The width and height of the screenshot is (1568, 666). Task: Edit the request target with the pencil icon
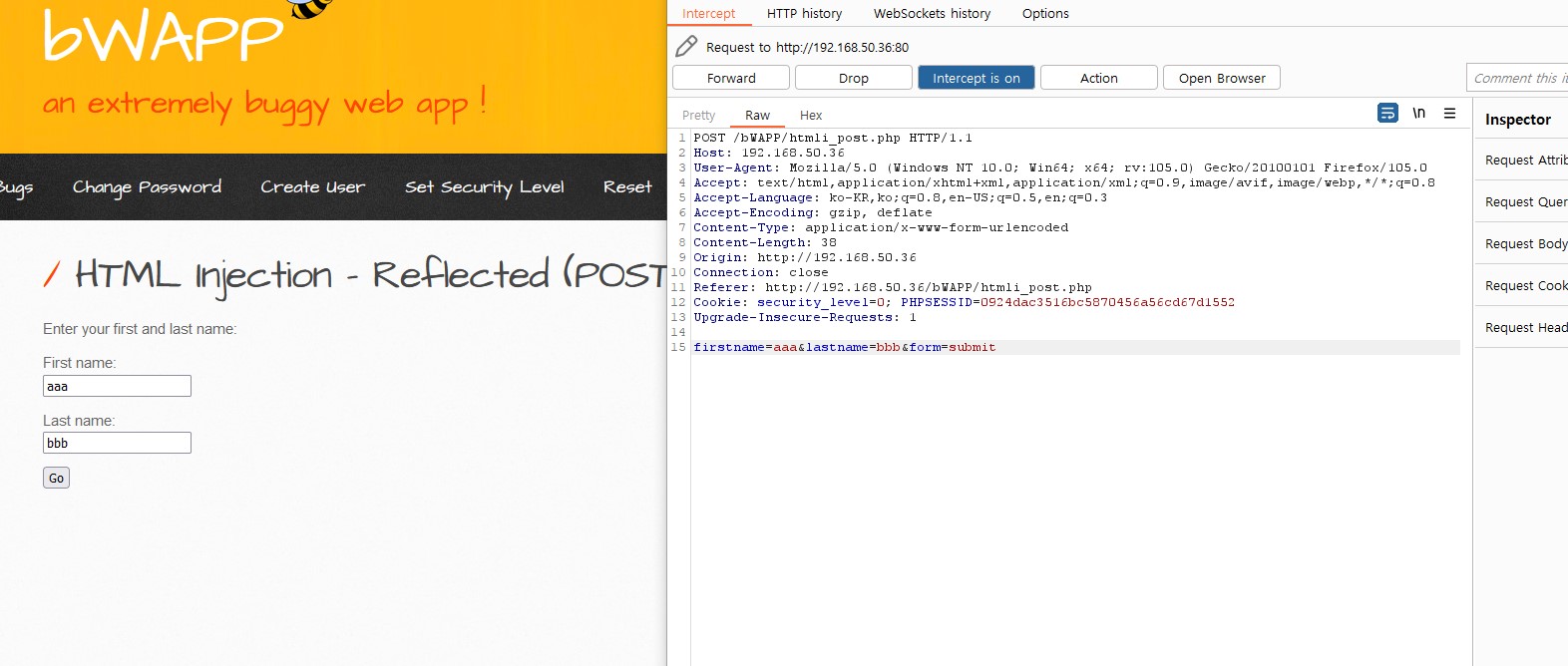click(x=686, y=46)
